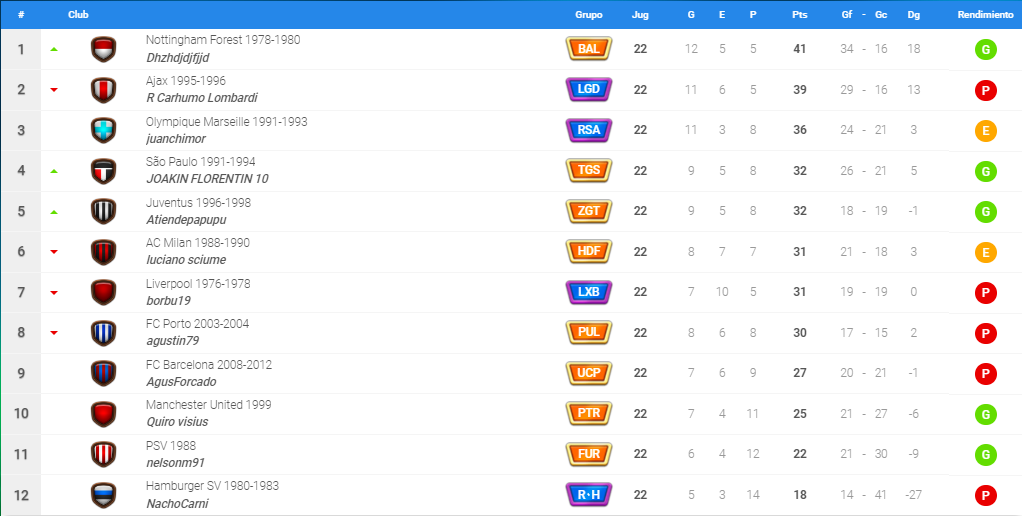Click the Nottingham Forest club crest icon
1022x516 pixels.
(x=103, y=49)
